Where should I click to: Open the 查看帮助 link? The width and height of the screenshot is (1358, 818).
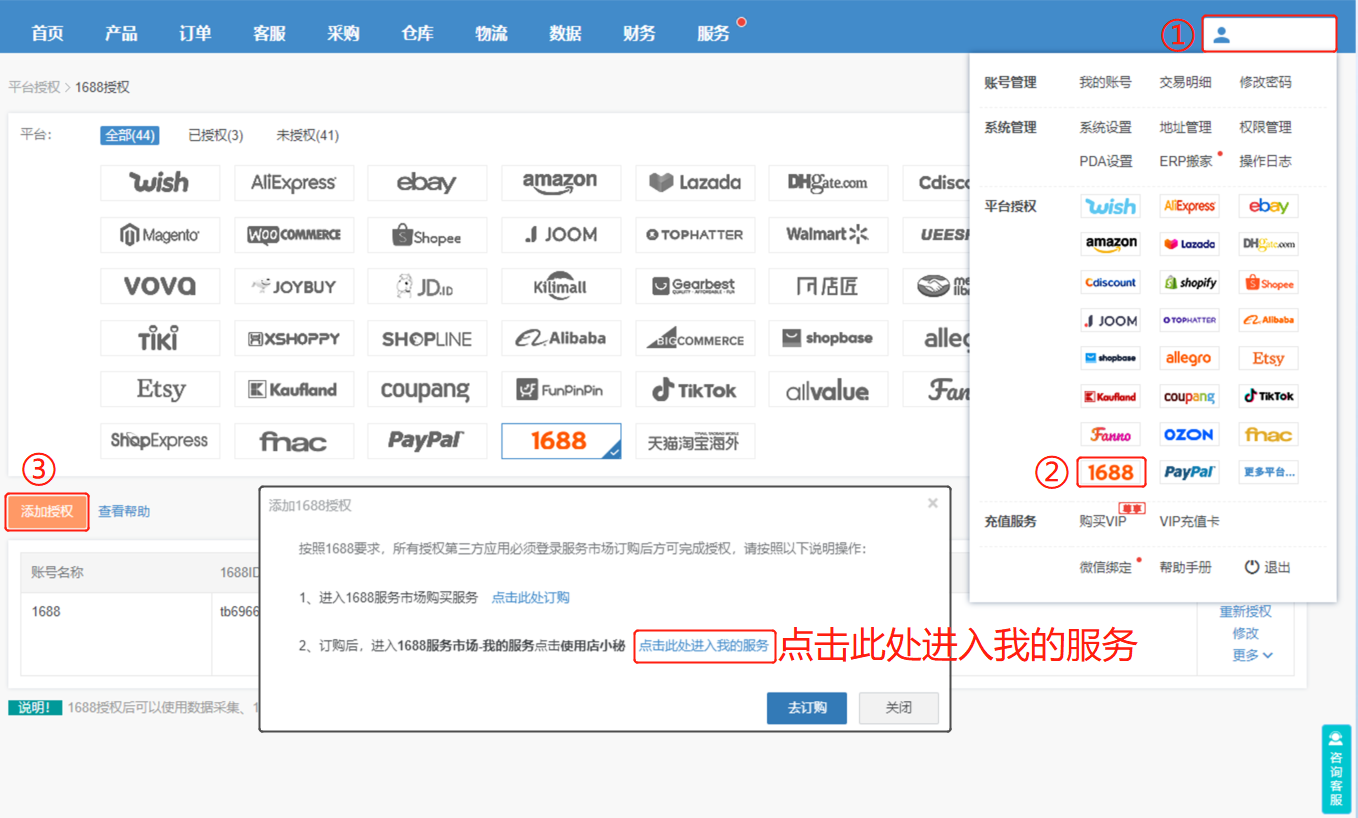tap(124, 511)
